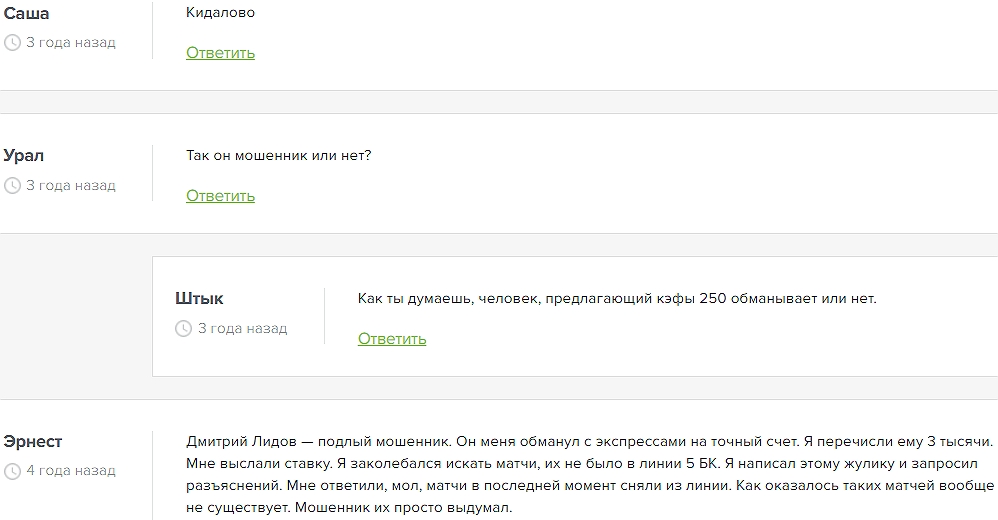
Task: Click the clock icon under Штык
Action: tap(183, 329)
